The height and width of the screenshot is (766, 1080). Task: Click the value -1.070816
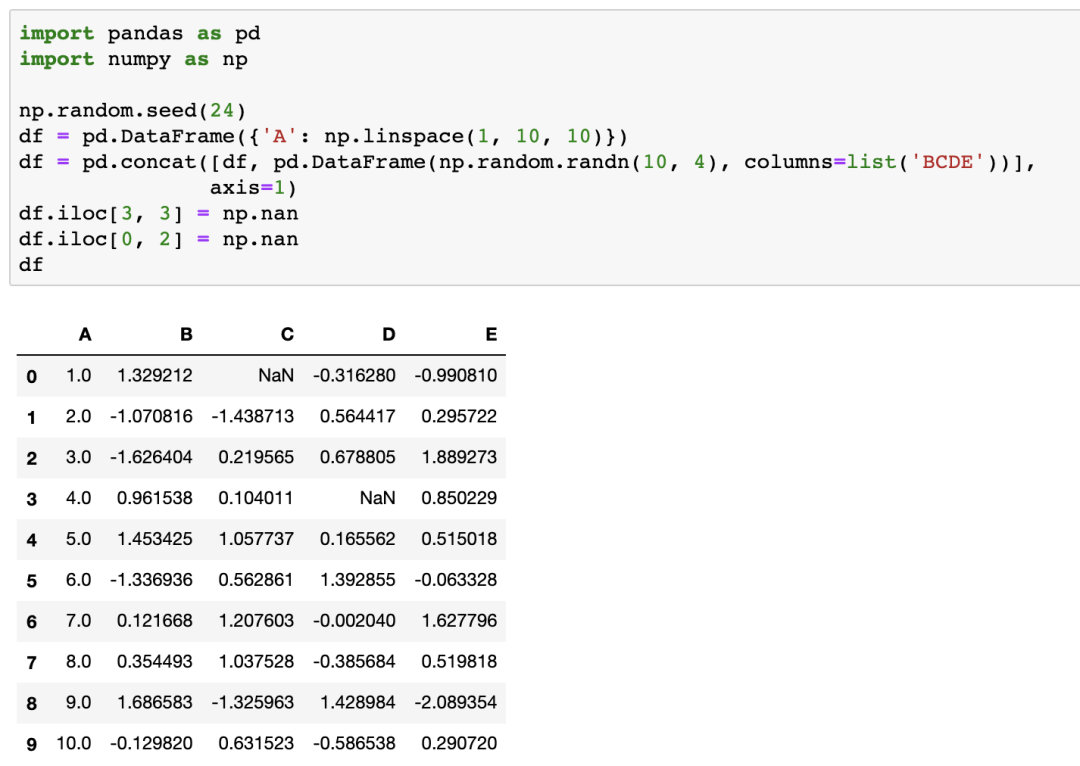151,416
